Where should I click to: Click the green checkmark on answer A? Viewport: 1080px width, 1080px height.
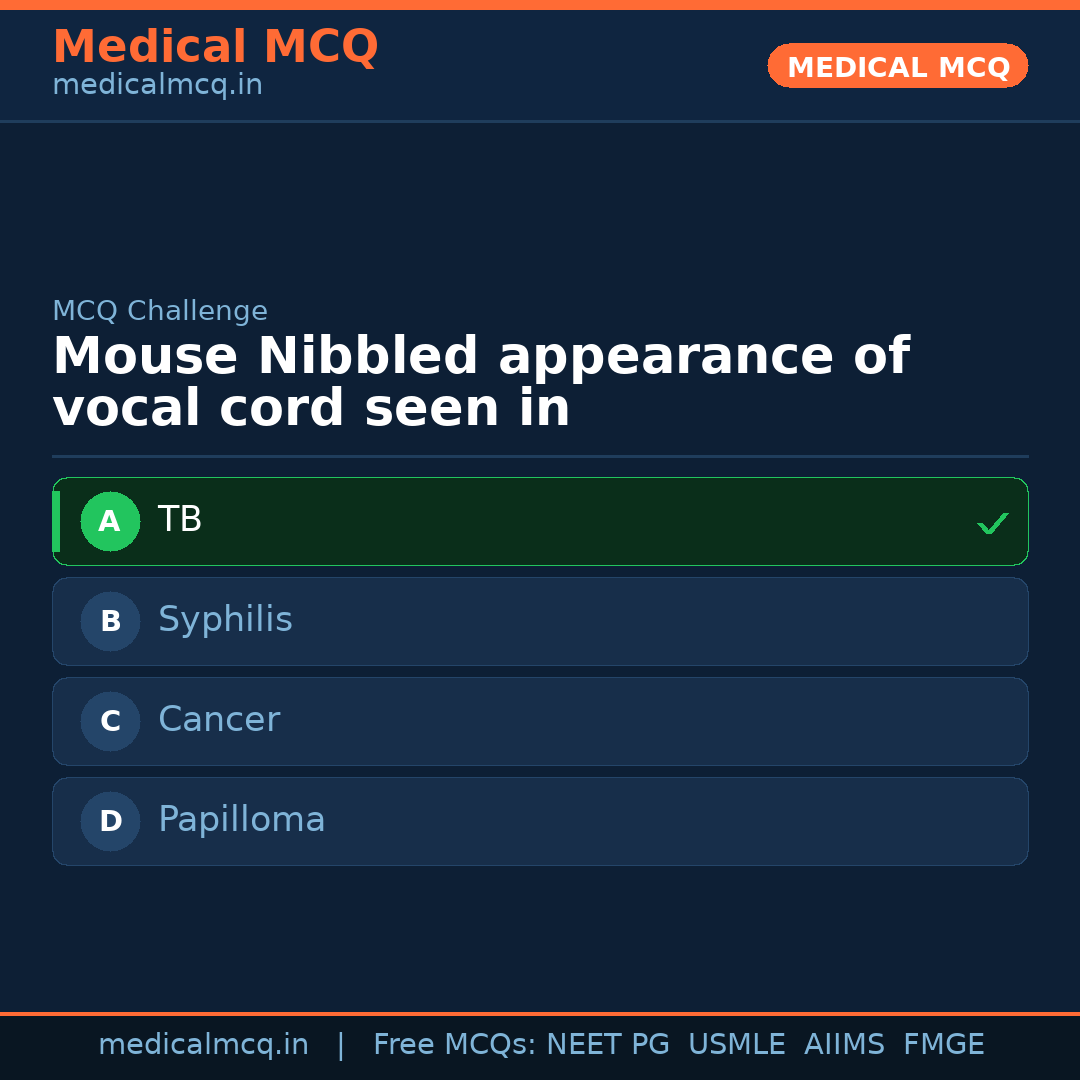(993, 521)
